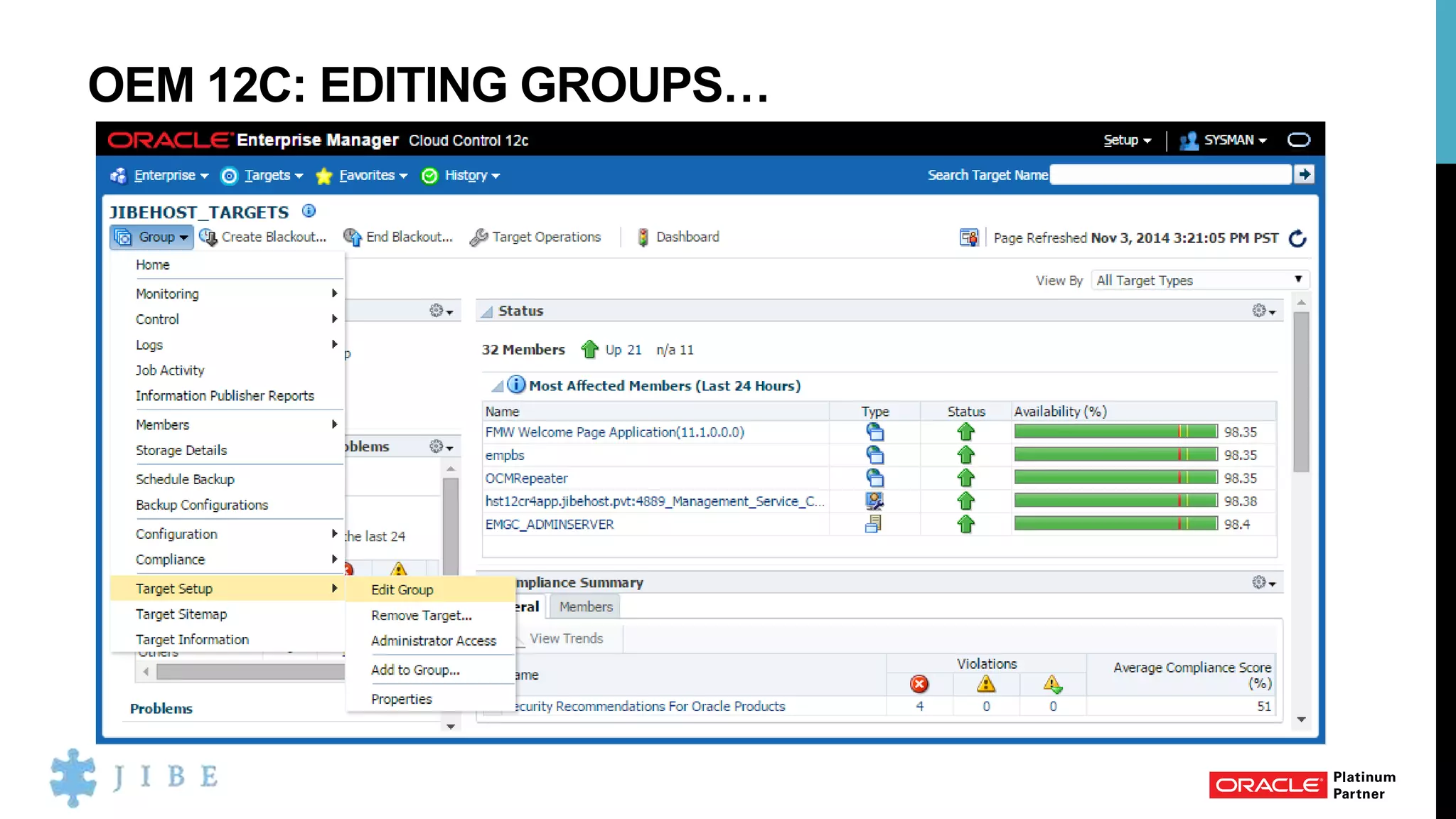Open the Group dropdown menu
The width and height of the screenshot is (1456, 819).
pos(151,237)
